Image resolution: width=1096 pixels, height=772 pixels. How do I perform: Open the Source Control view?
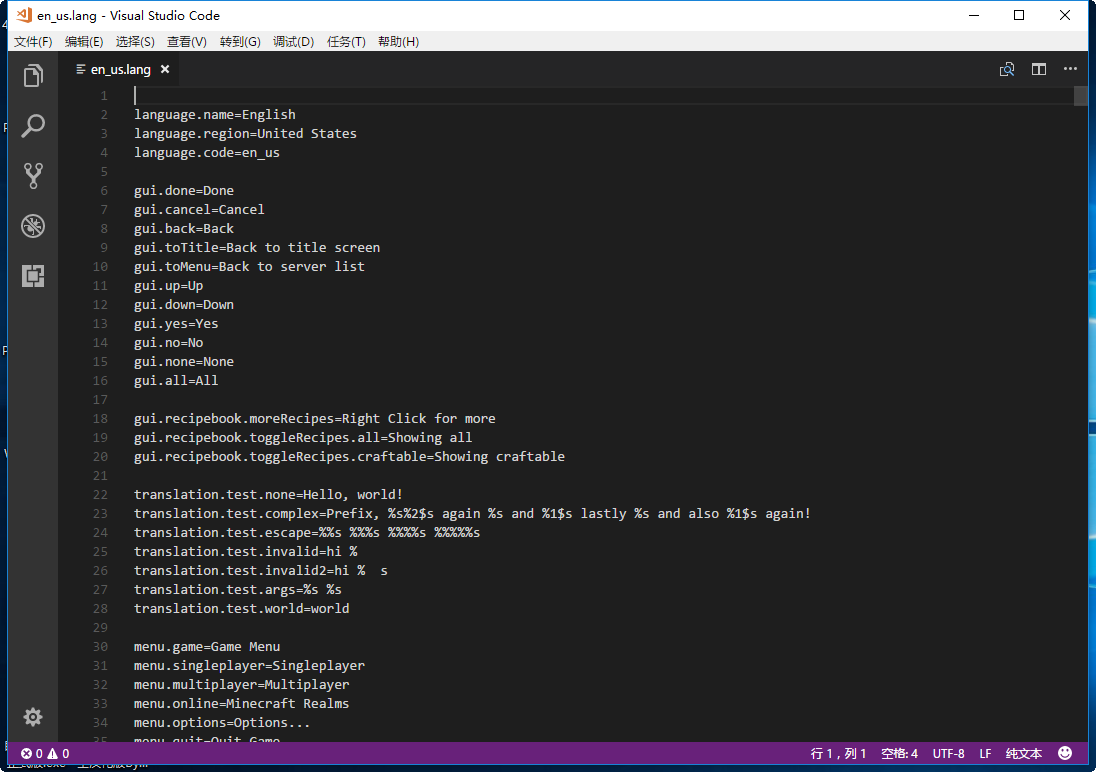tap(33, 176)
